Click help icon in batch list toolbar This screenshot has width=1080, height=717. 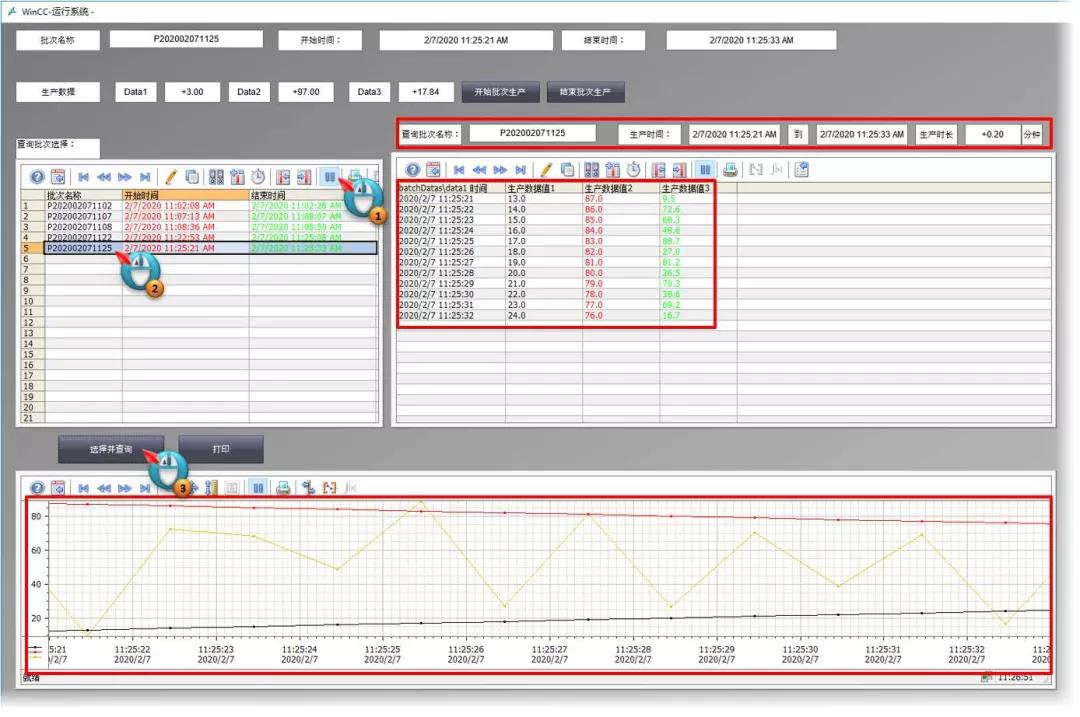(x=37, y=176)
